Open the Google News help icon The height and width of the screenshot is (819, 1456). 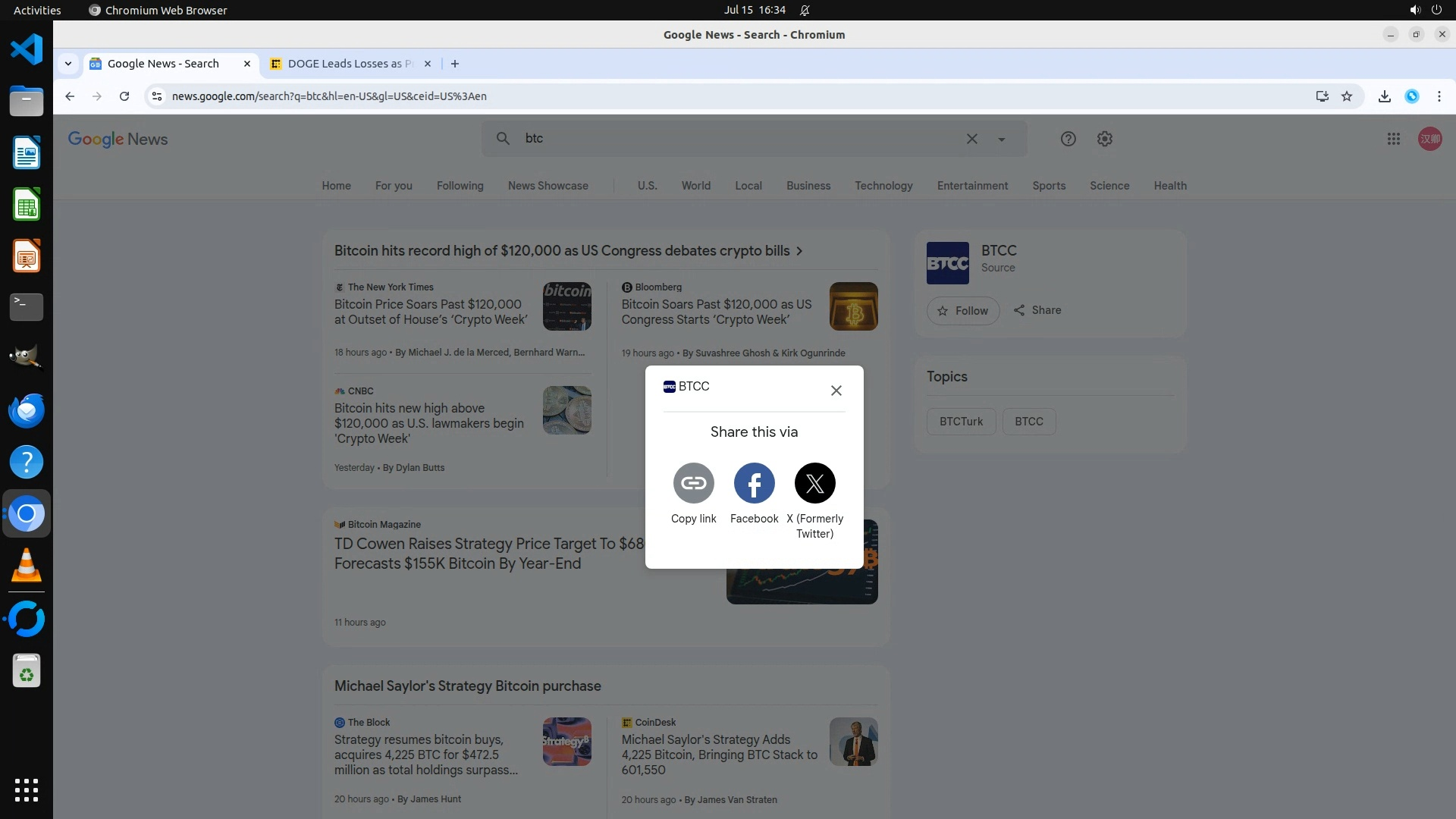(1068, 139)
